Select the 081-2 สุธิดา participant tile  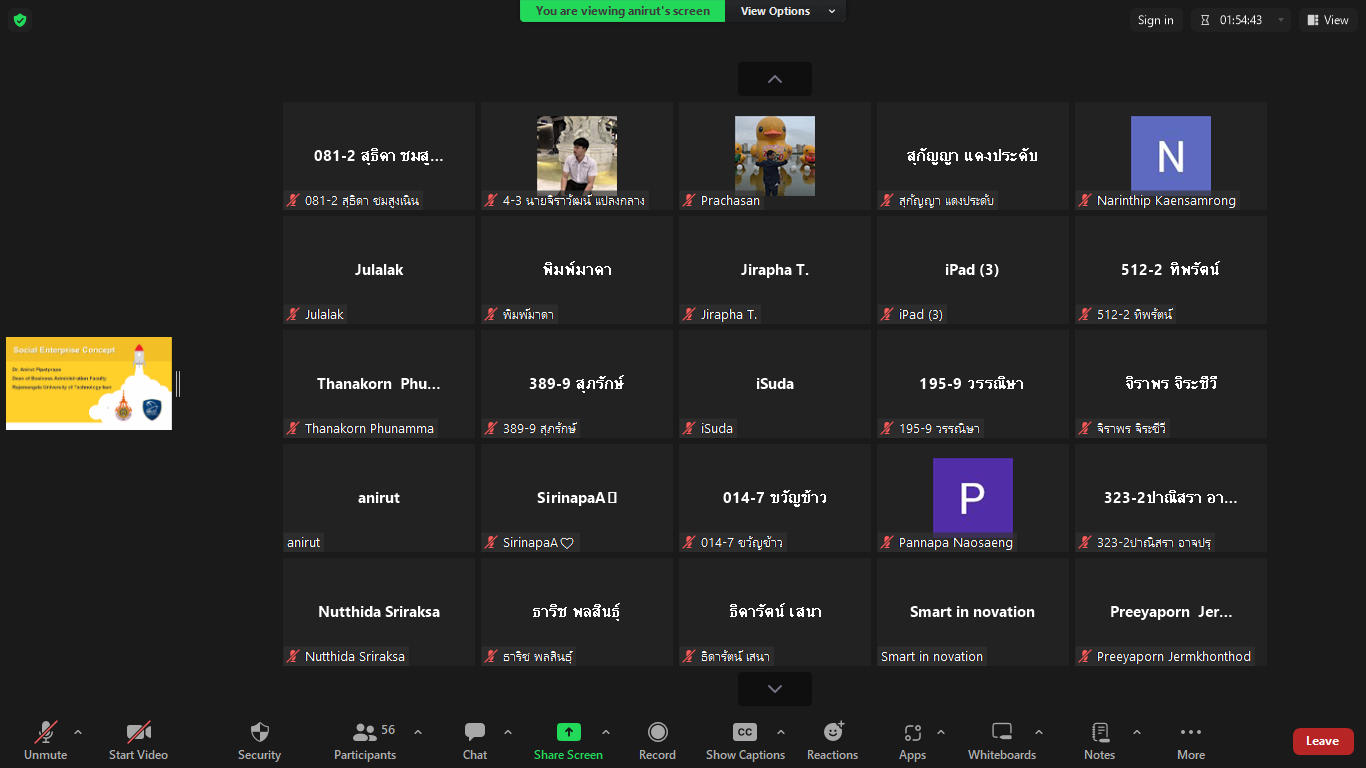379,156
